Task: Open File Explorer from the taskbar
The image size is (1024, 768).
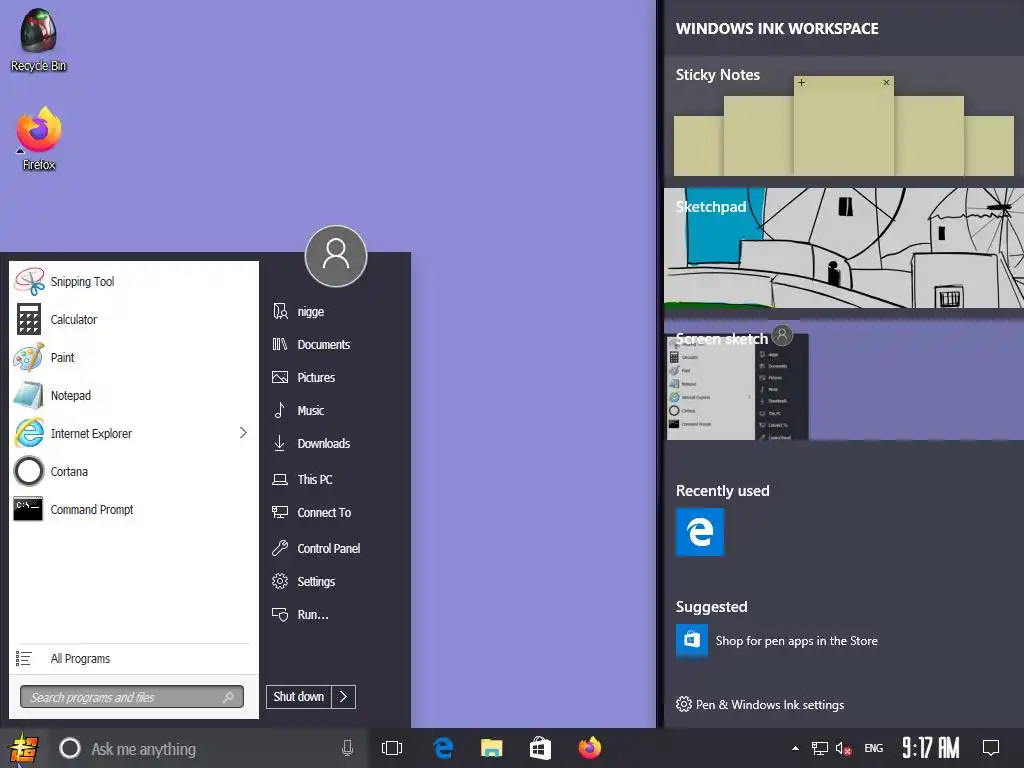Action: pos(491,748)
